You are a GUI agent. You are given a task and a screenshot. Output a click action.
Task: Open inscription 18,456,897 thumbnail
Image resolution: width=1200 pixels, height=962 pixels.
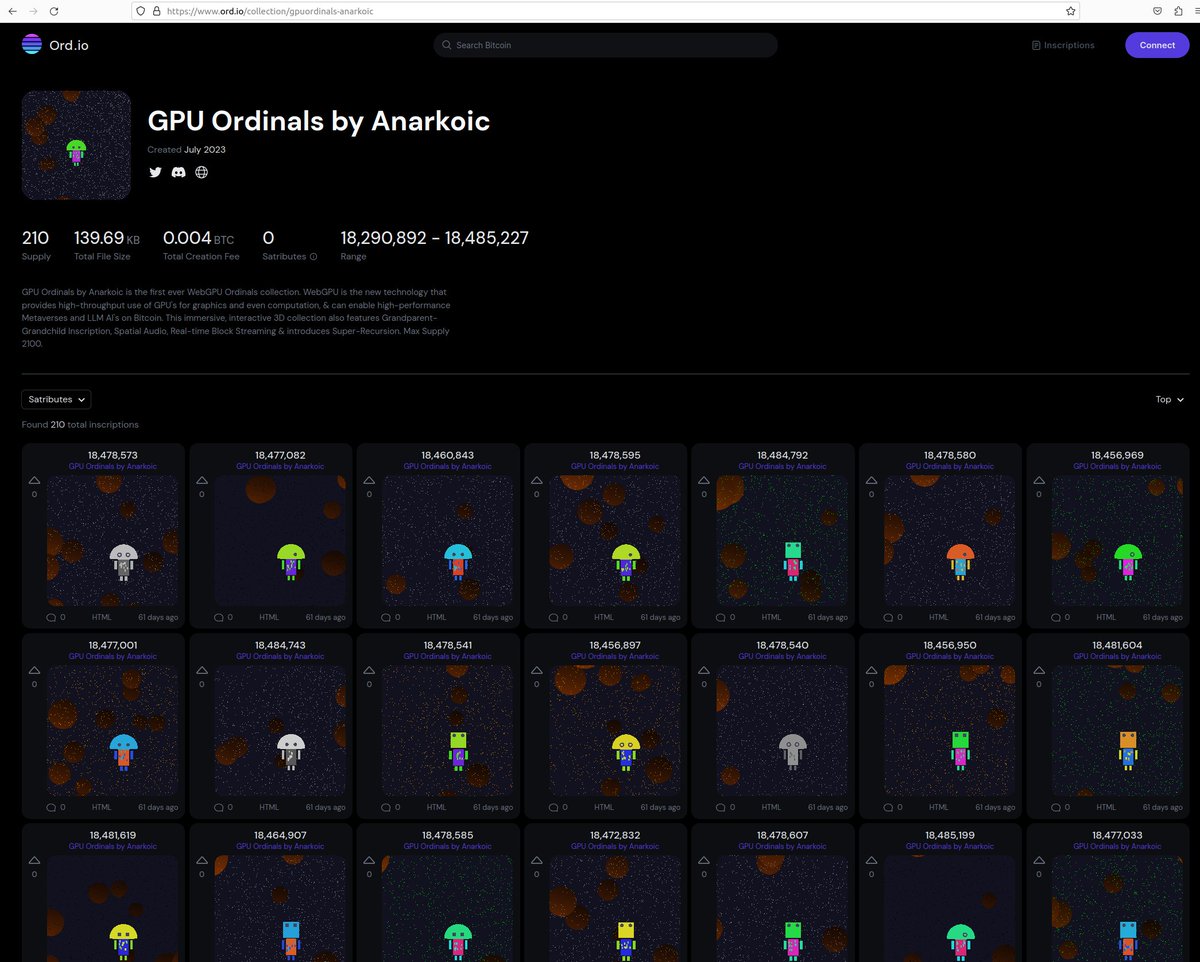615,731
